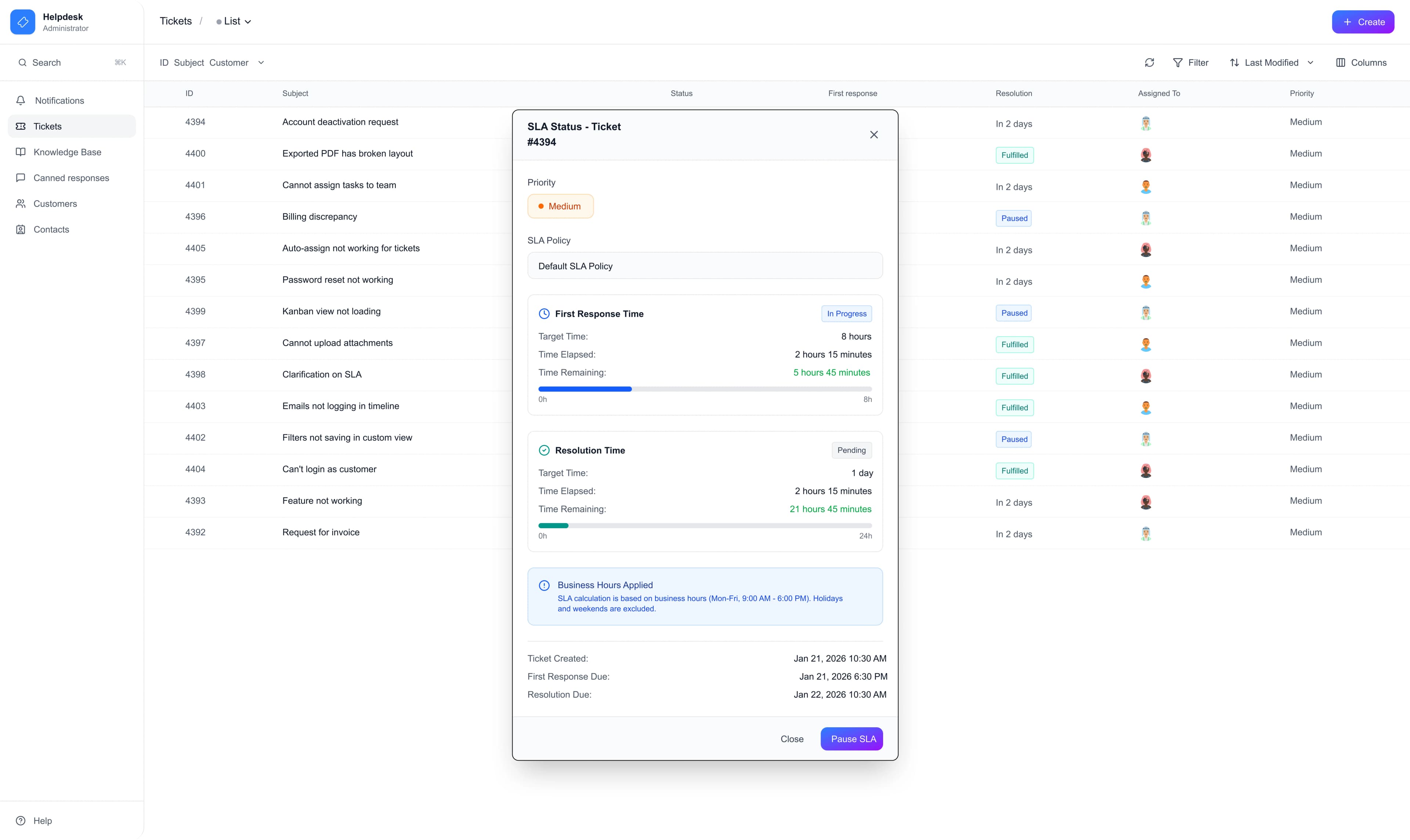Open the Help panel
This screenshot has height=840, width=1410.
[42, 820]
